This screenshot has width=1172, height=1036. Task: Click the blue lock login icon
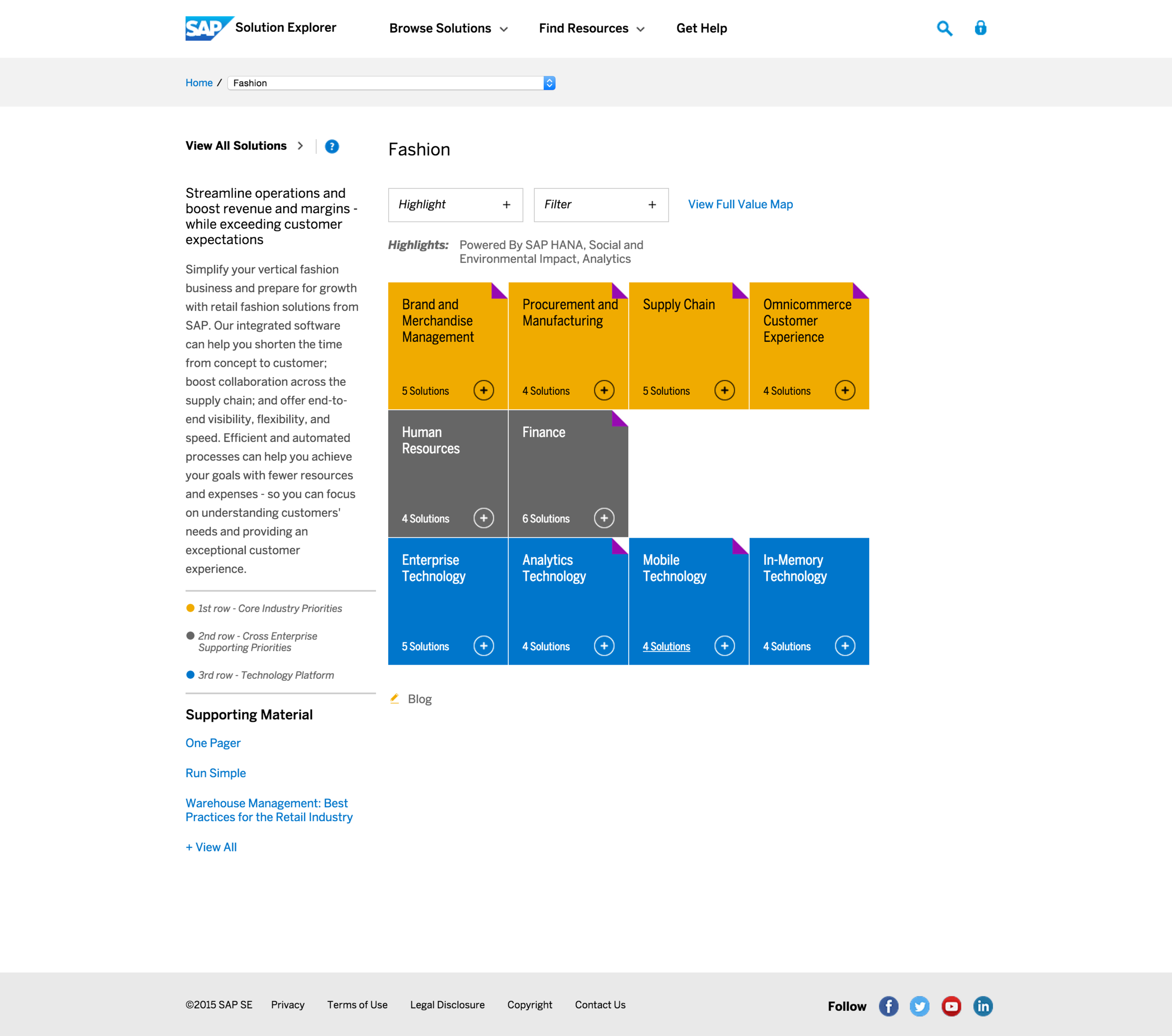pos(980,28)
